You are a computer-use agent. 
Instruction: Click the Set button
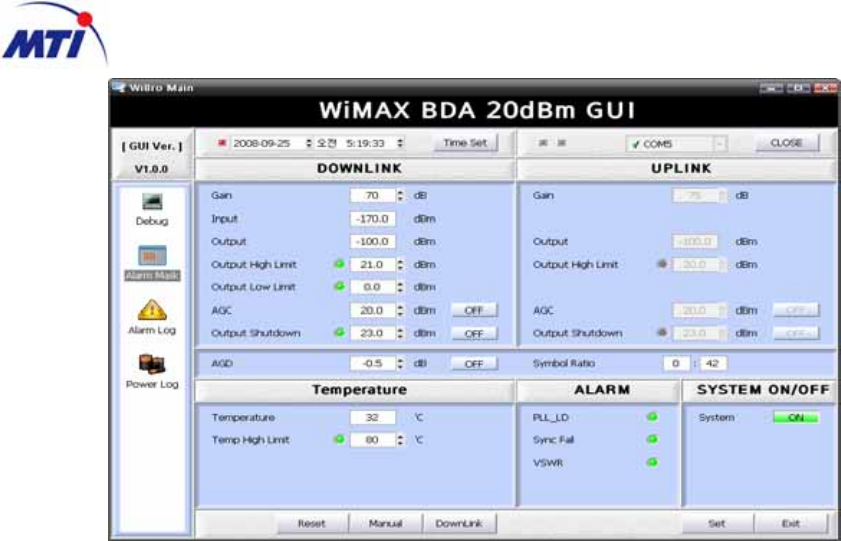[x=717, y=523]
